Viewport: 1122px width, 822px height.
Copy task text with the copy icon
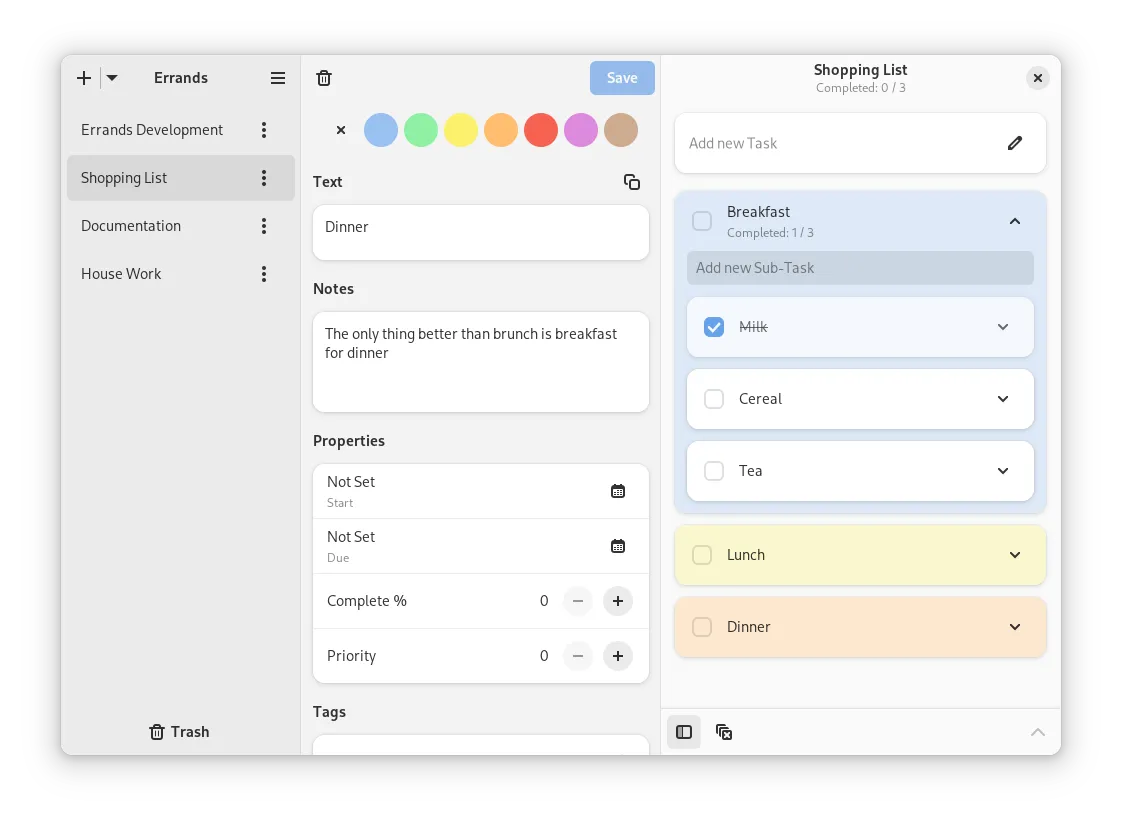coord(632,182)
